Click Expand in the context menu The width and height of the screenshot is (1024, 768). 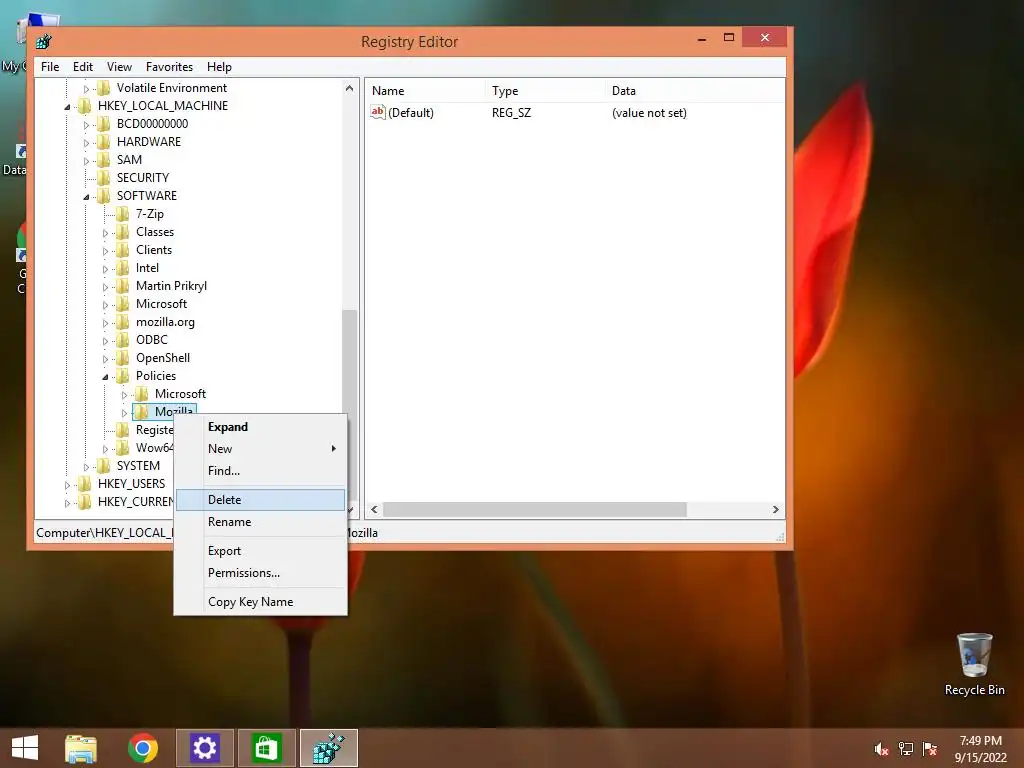pos(261,426)
